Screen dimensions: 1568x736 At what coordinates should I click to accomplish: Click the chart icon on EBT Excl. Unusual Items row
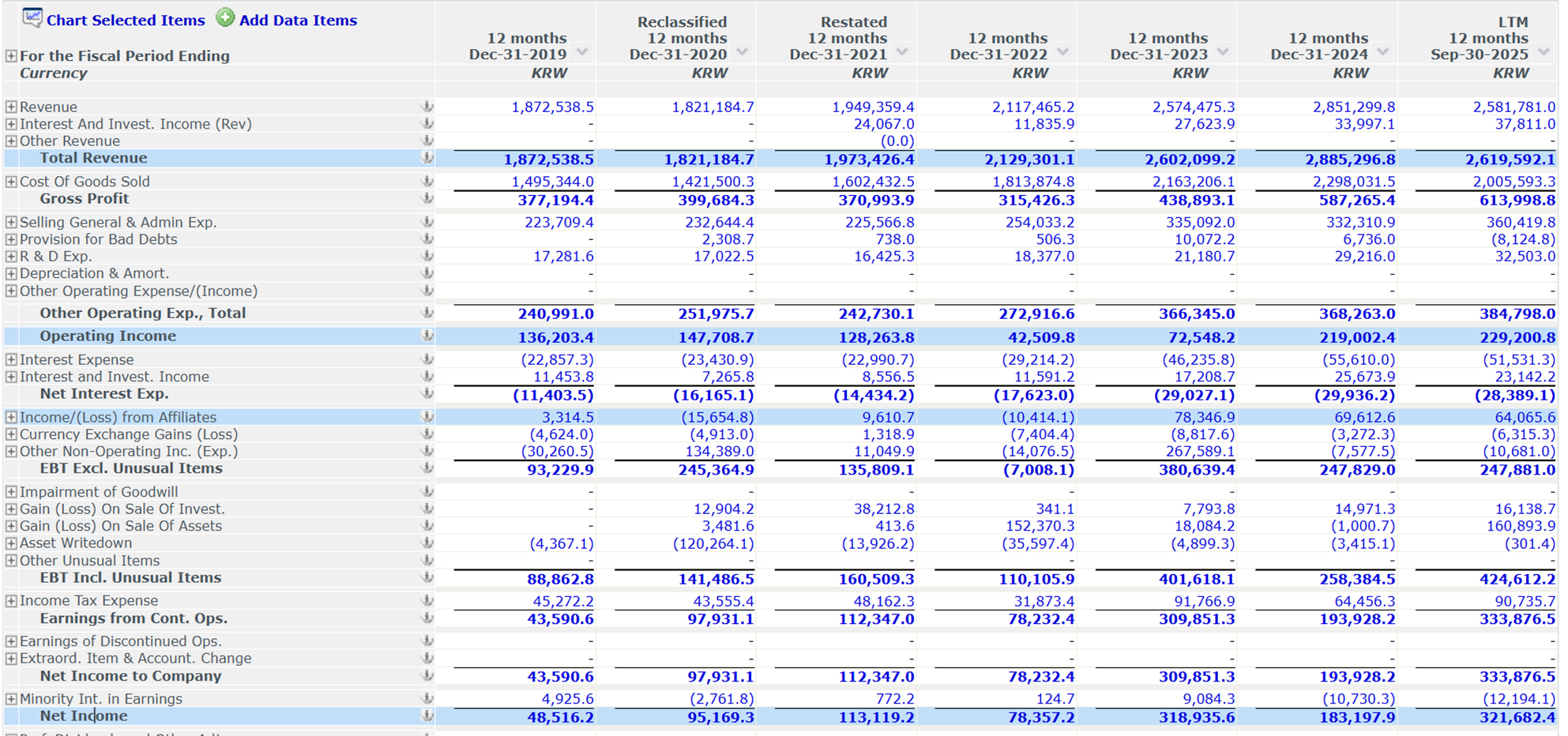427,468
